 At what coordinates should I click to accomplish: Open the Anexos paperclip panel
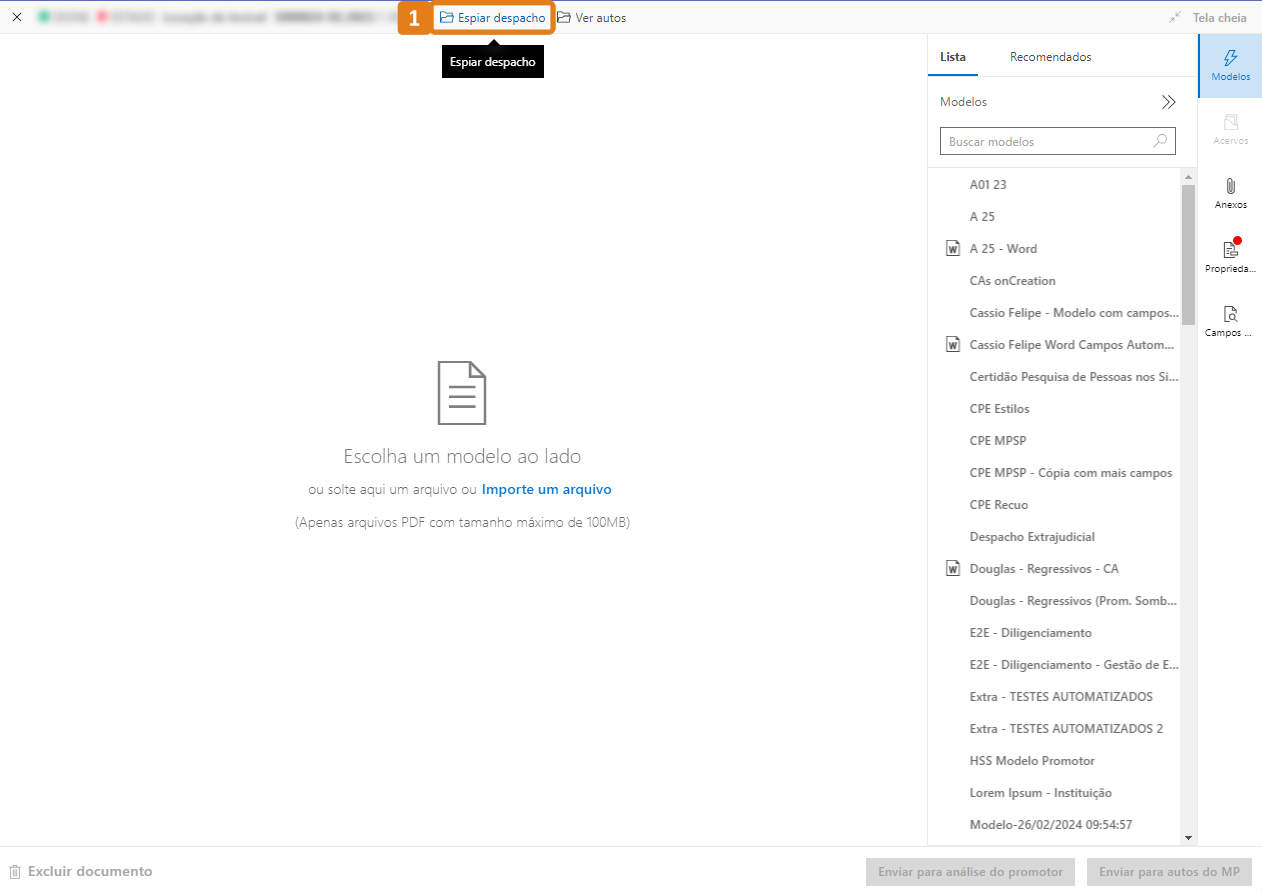pyautogui.click(x=1230, y=192)
